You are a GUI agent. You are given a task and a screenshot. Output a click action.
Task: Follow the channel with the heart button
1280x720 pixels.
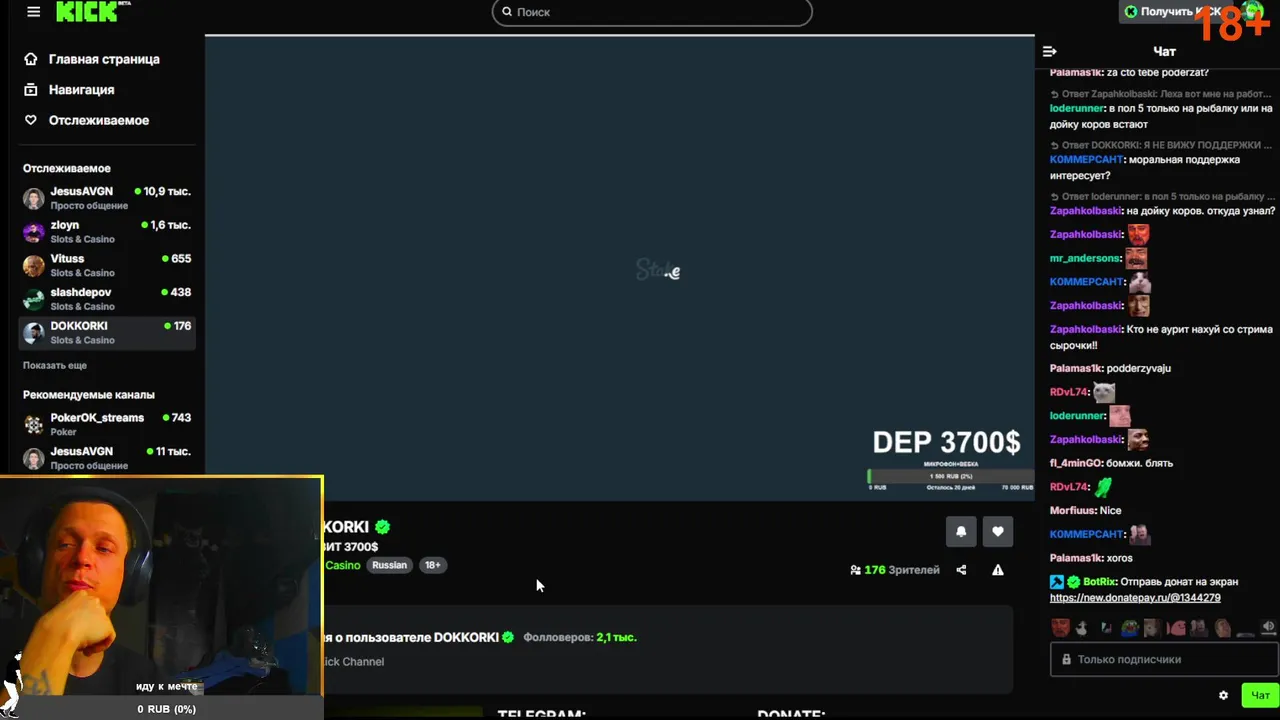(x=998, y=532)
